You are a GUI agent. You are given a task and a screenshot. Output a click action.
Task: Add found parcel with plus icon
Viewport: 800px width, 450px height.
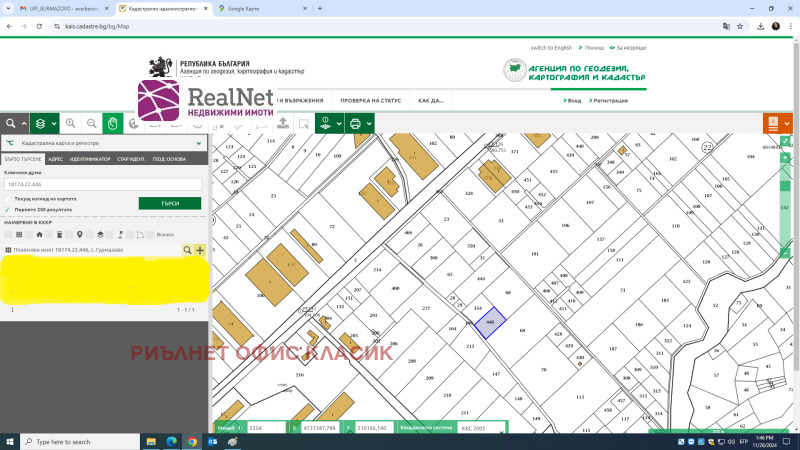pos(200,249)
